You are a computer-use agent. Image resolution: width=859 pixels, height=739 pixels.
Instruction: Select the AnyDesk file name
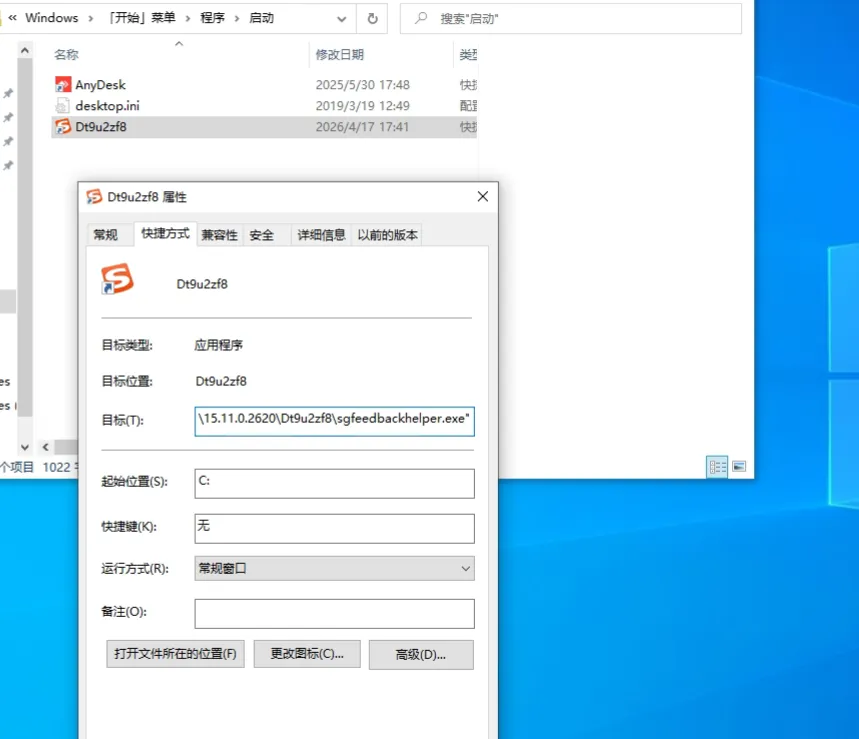click(x=100, y=85)
